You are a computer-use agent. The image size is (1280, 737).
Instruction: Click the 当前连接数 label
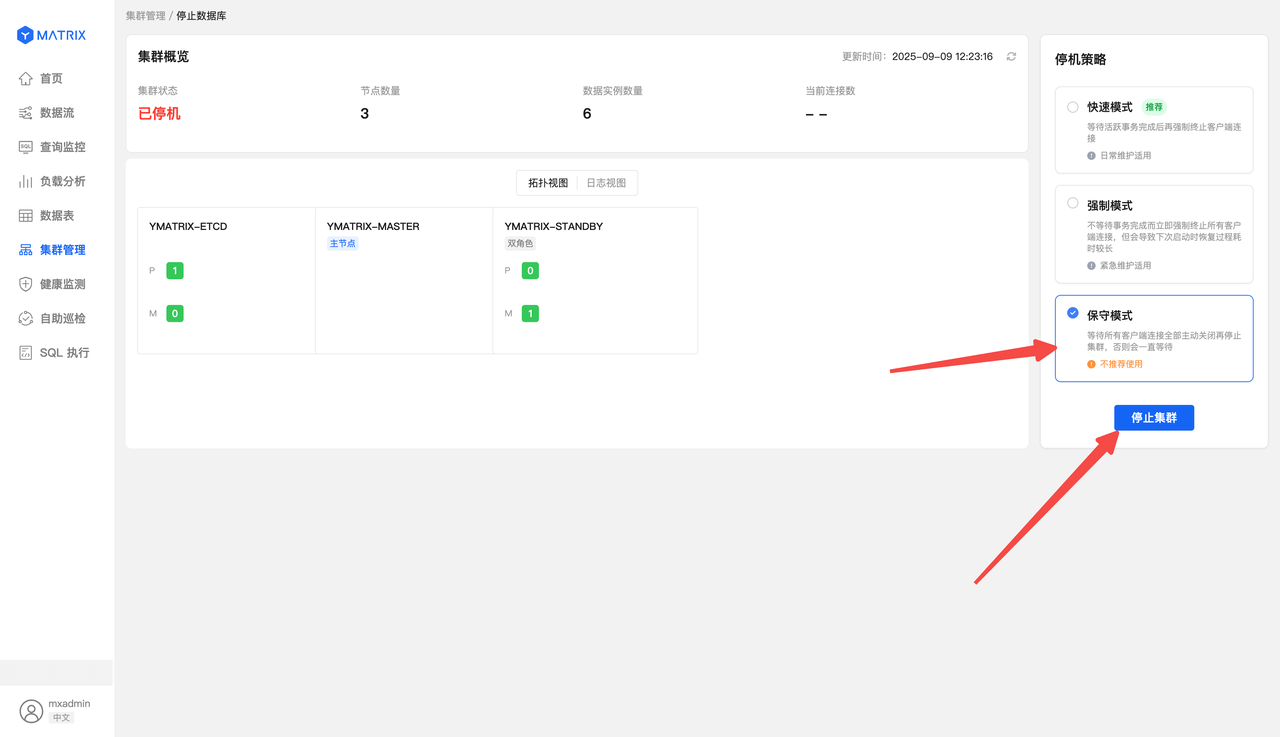click(830, 91)
